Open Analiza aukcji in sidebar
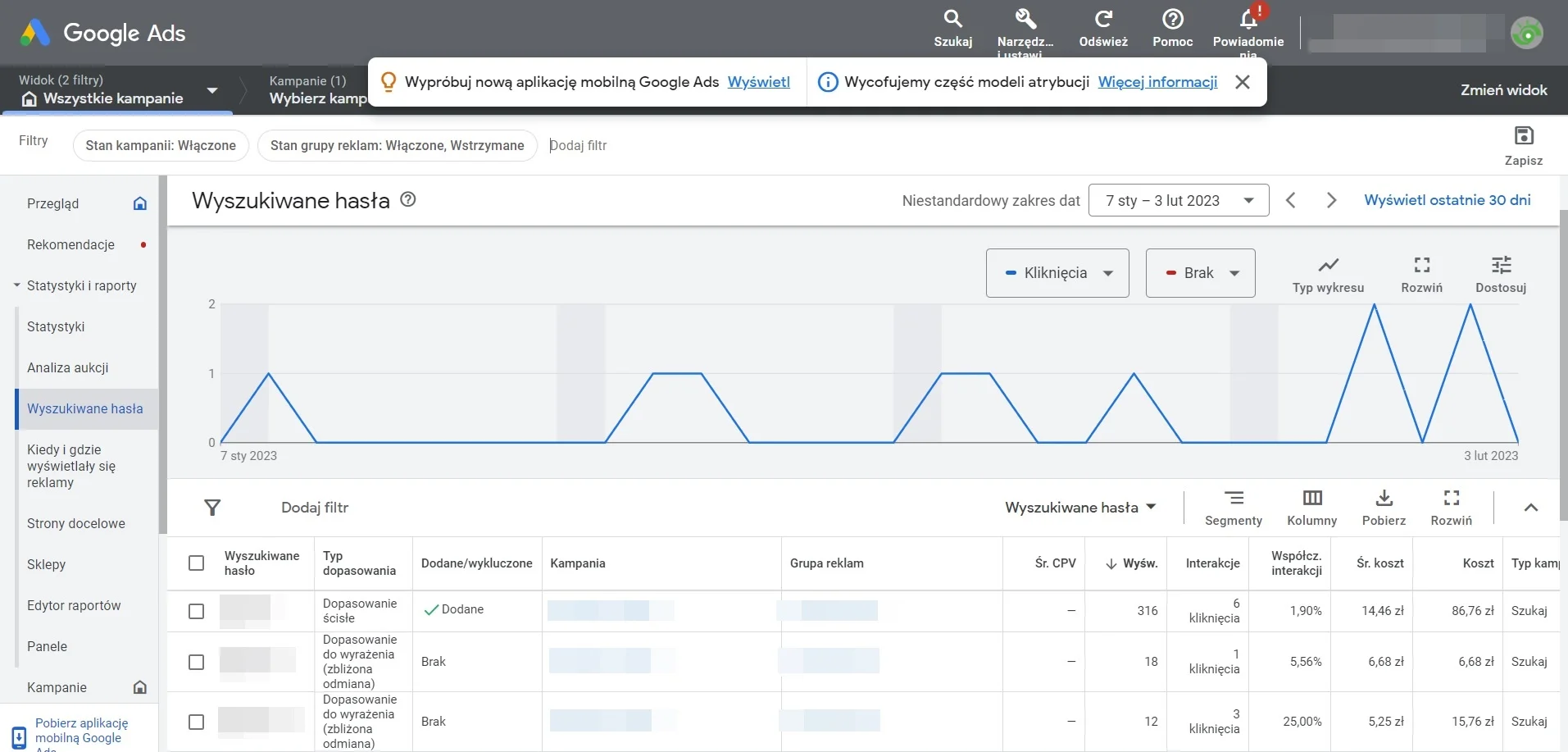Viewport: 1568px width, 752px height. [x=68, y=368]
